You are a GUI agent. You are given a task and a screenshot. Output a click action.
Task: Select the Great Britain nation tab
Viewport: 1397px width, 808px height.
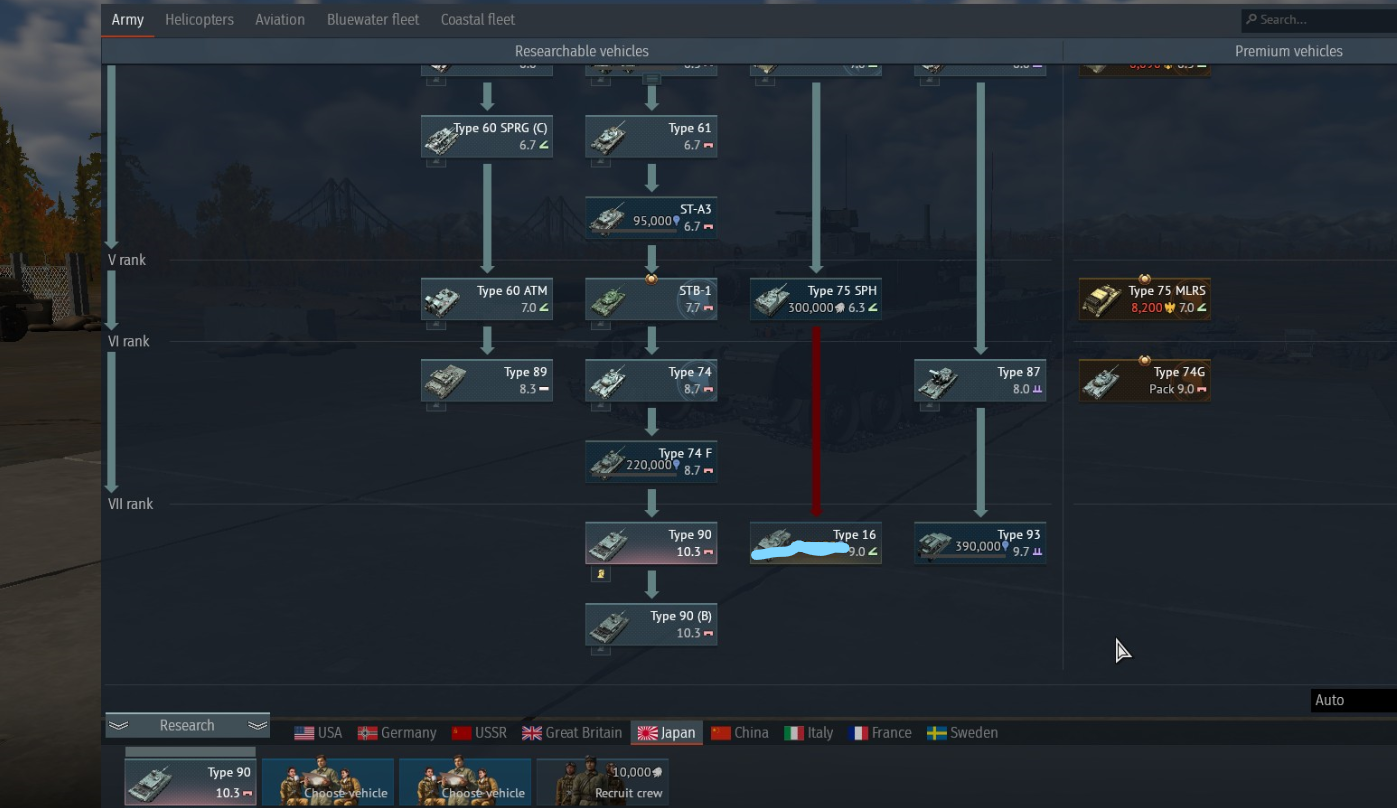570,733
